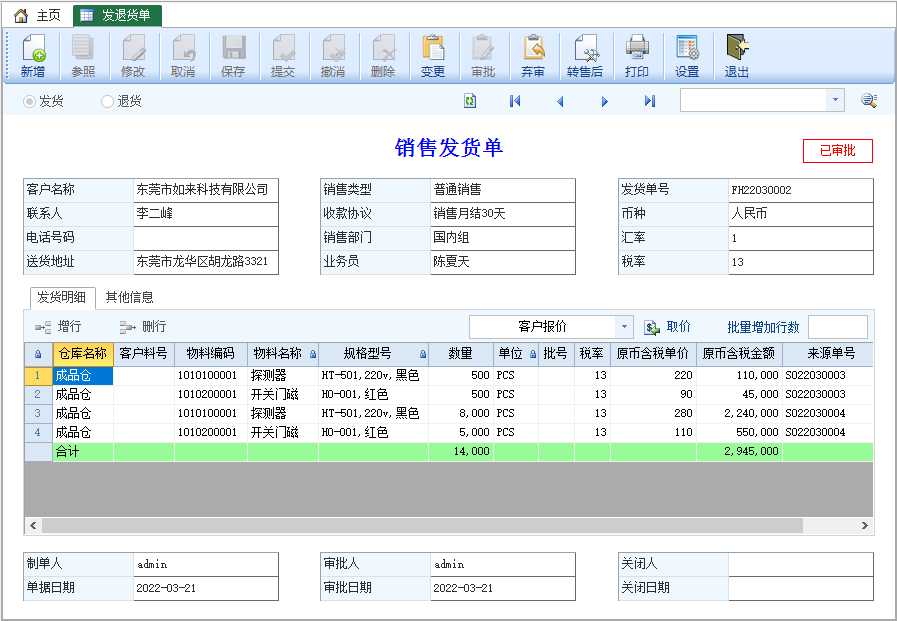
Task: Click the 参照 (Reference) toolbar icon
Action: tap(83, 55)
